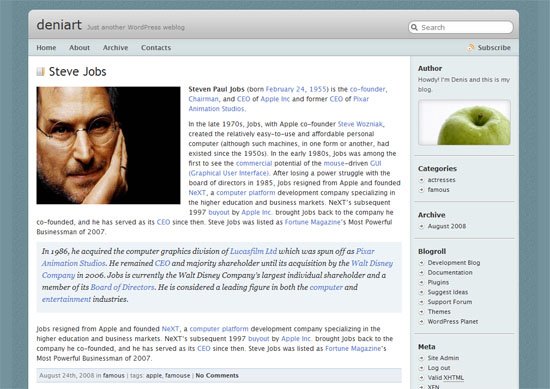Open the Lucasfilm Ltd link in quote
The height and width of the screenshot is (389, 550).
(x=253, y=251)
